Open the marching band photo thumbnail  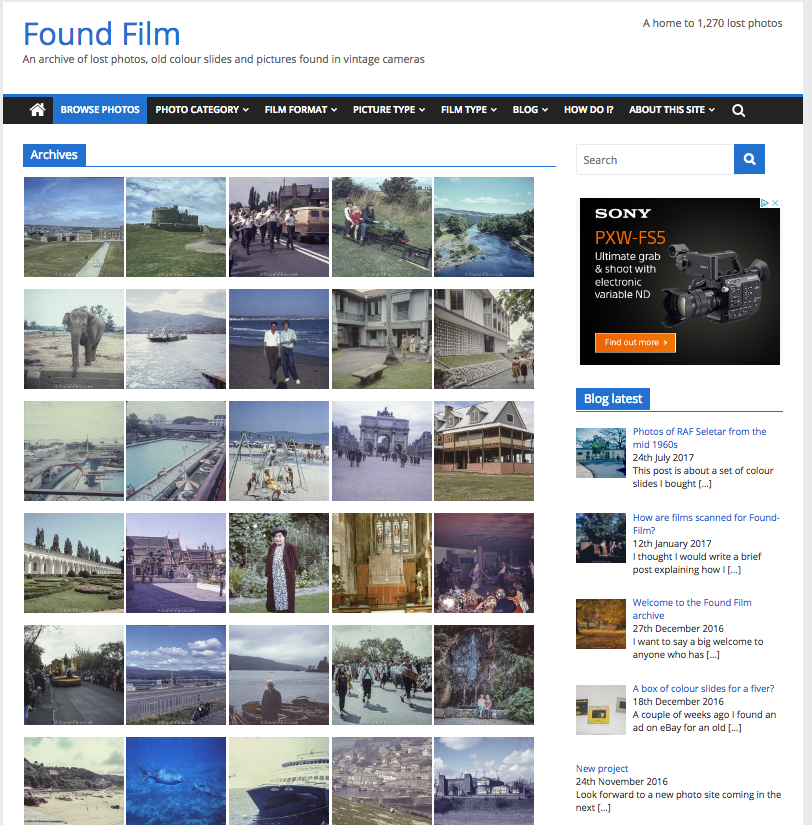[x=279, y=227]
